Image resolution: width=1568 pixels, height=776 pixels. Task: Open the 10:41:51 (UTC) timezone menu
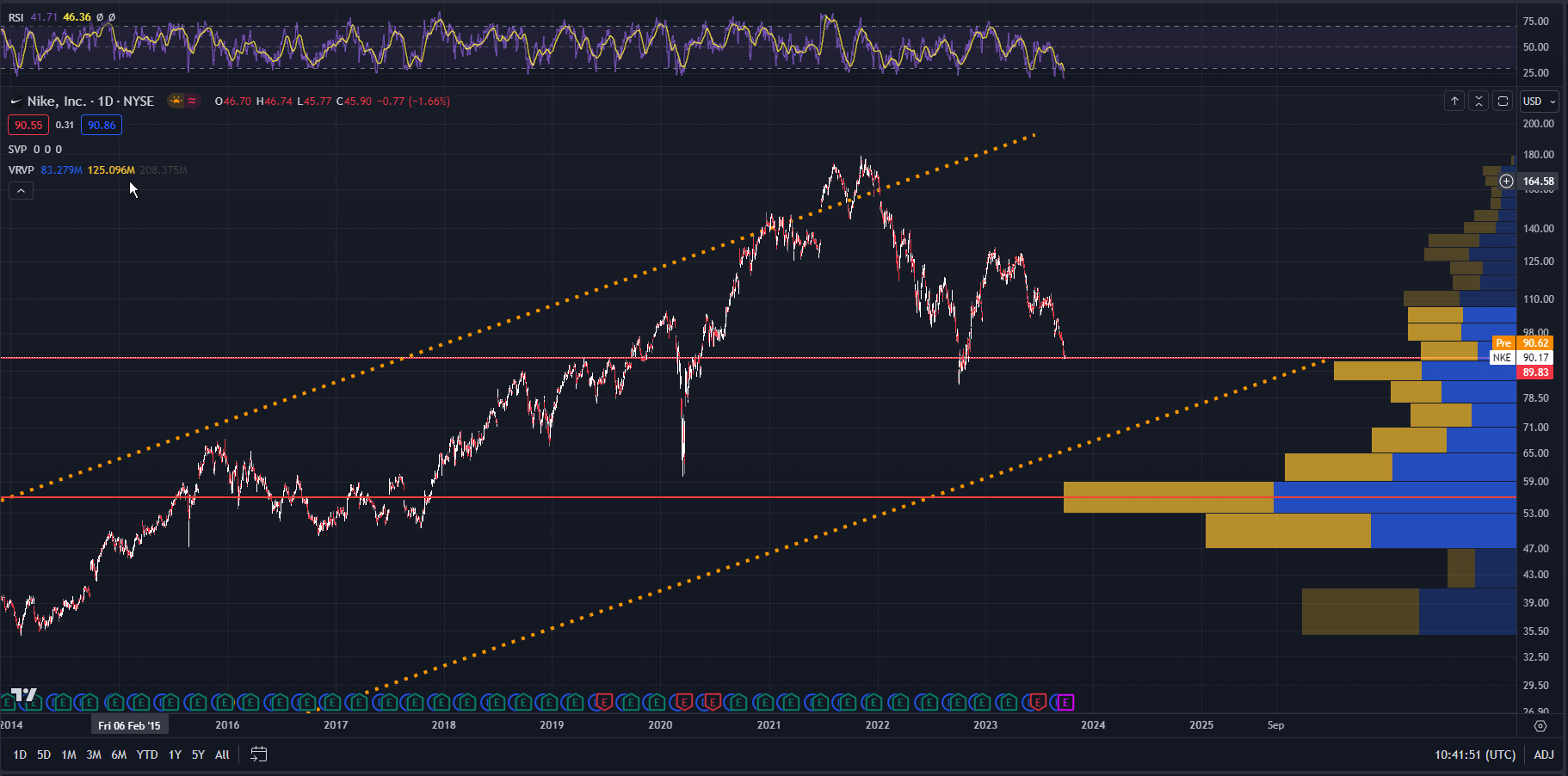pos(1474,754)
